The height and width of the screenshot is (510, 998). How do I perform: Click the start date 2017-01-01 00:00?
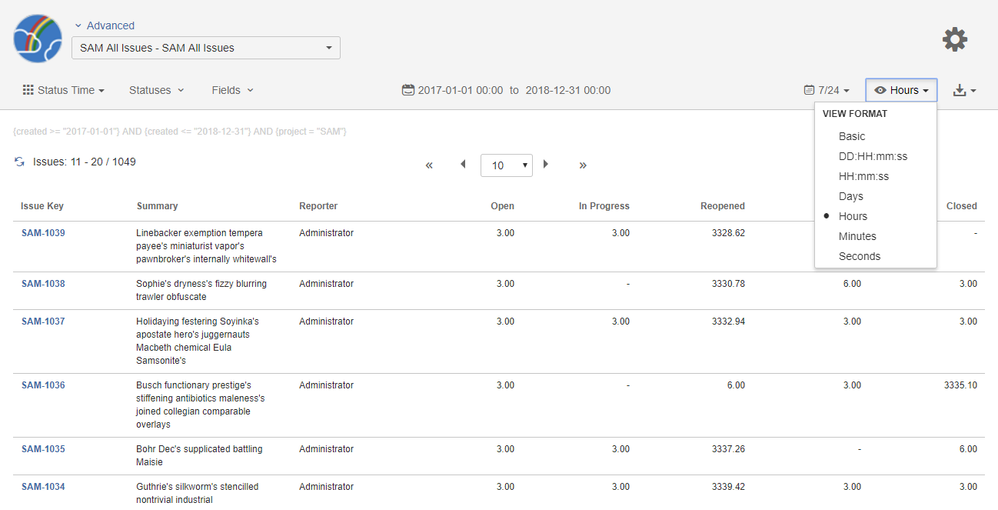tap(460, 90)
